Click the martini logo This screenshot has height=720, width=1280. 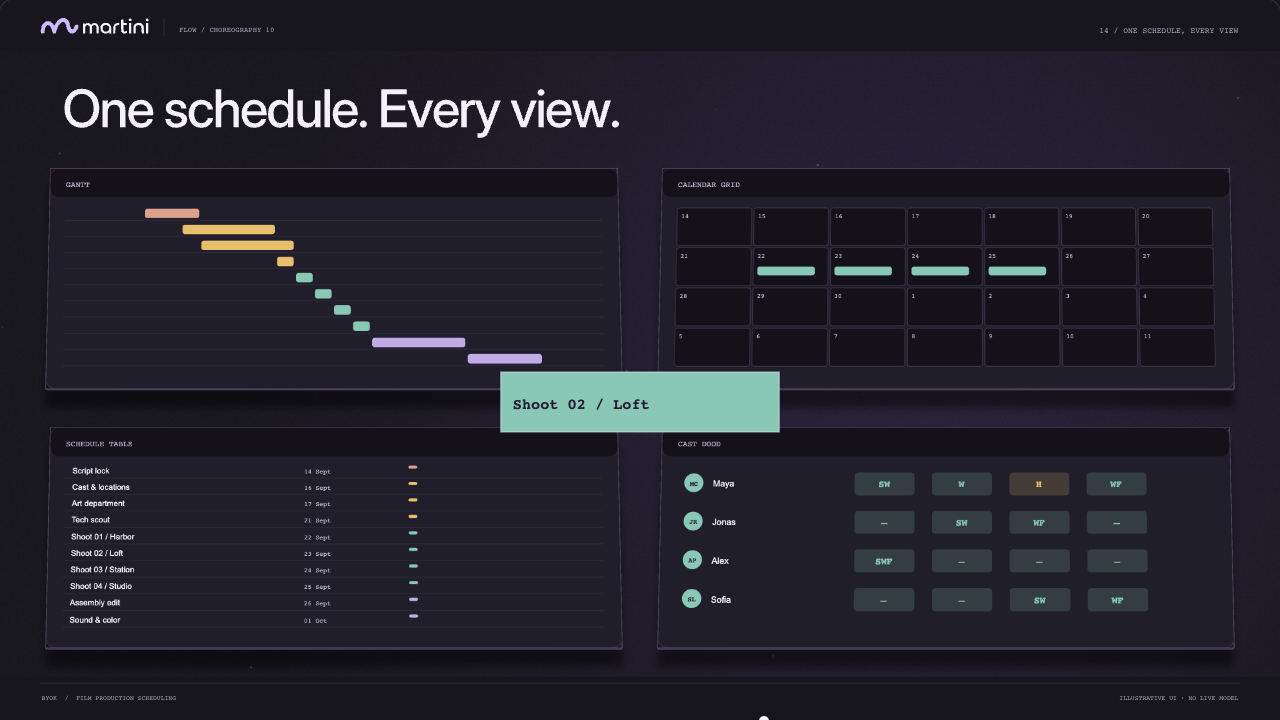click(x=95, y=27)
